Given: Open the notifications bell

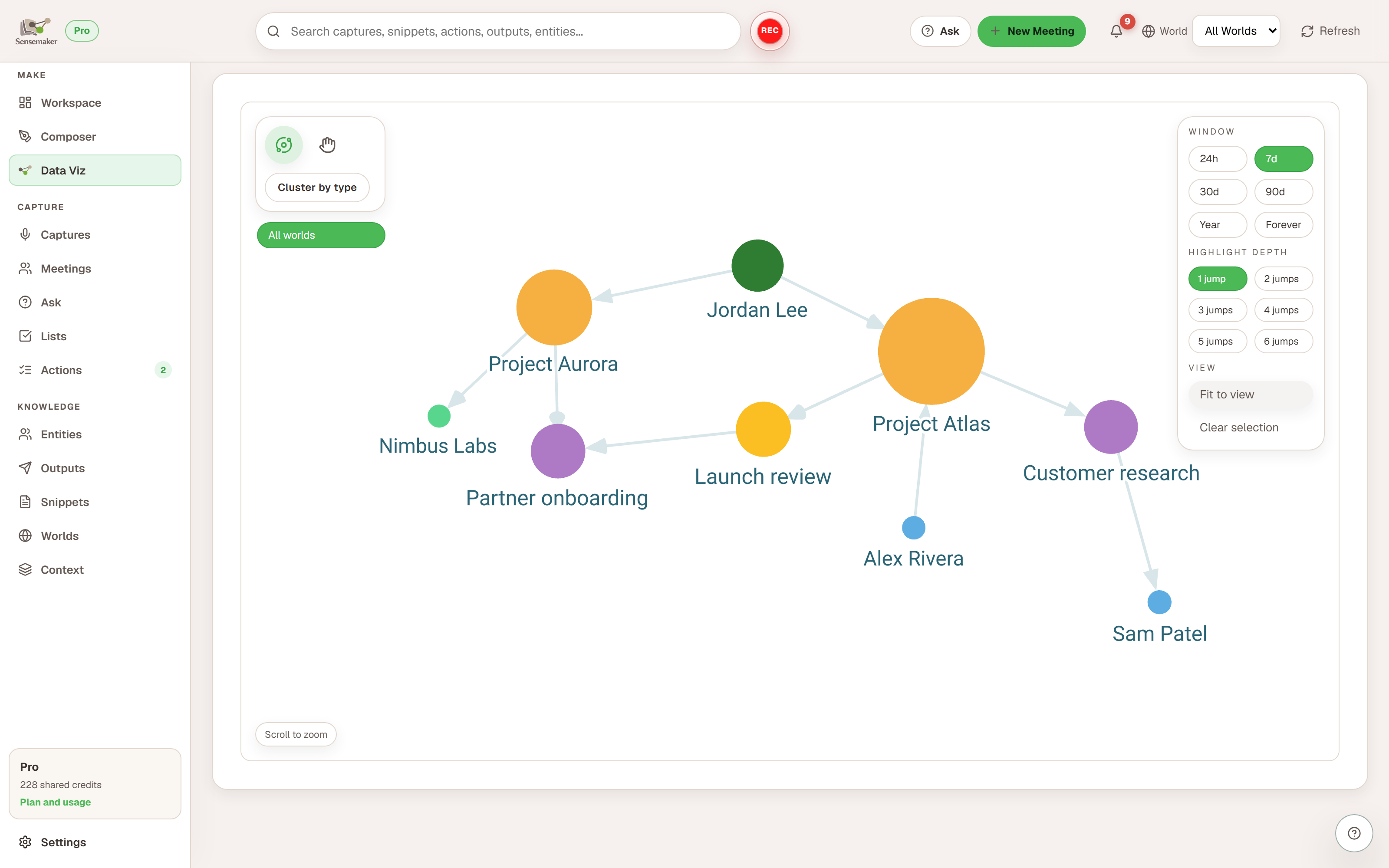Looking at the screenshot, I should (x=1116, y=31).
